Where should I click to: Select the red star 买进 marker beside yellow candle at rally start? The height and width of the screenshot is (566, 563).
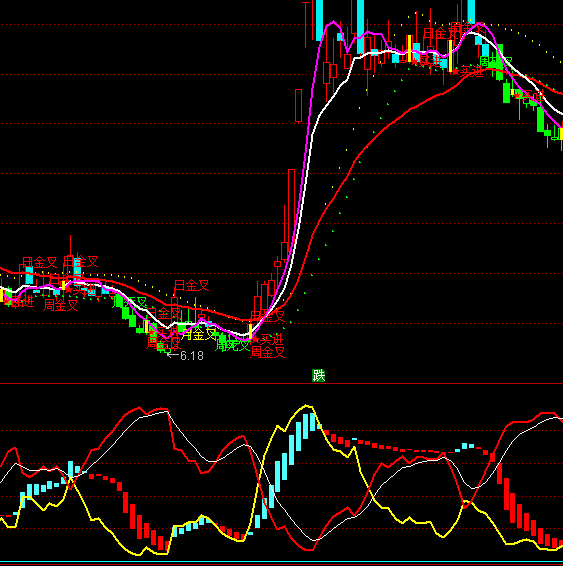(x=268, y=339)
